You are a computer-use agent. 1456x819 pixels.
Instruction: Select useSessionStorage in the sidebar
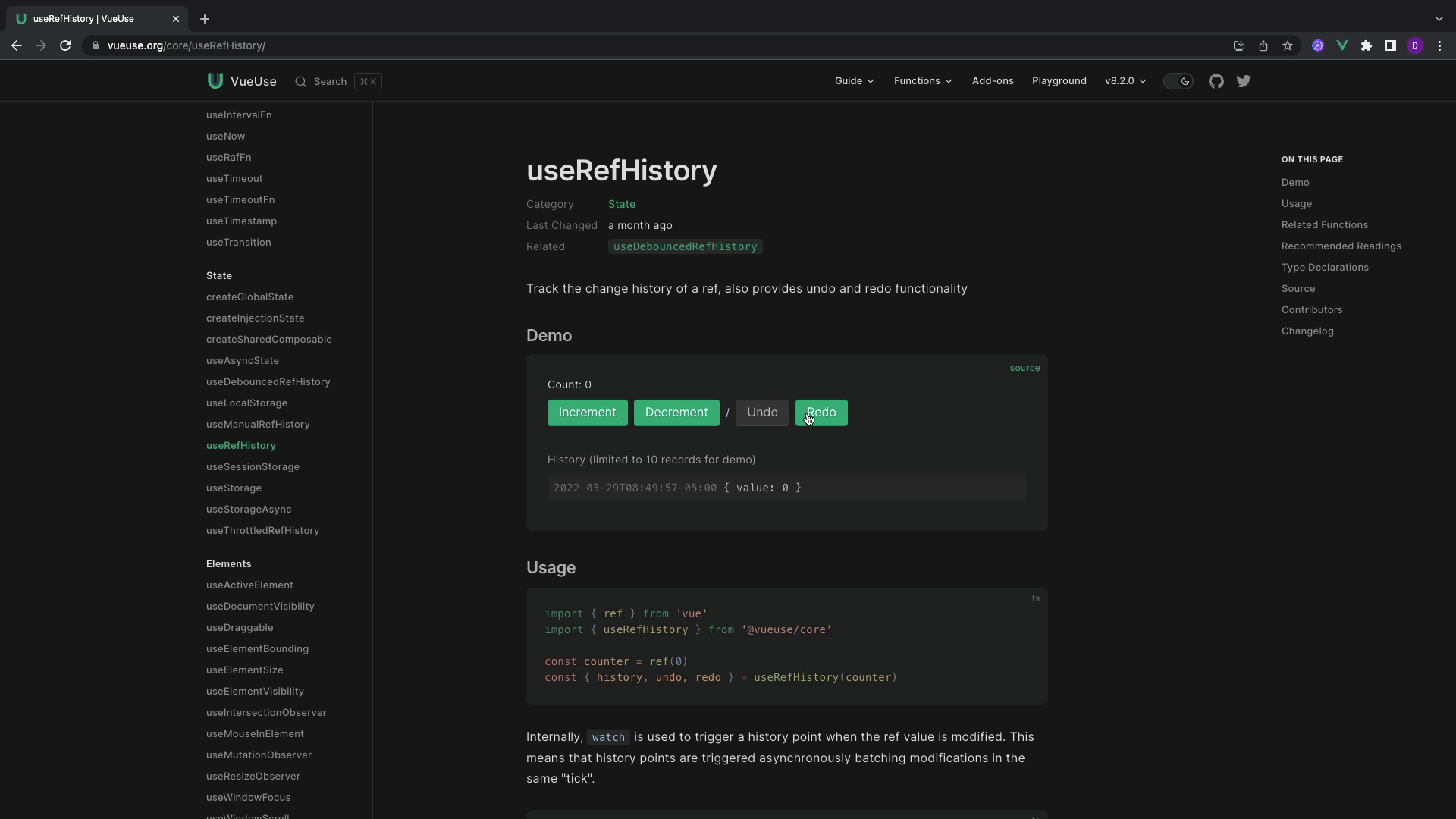(253, 467)
